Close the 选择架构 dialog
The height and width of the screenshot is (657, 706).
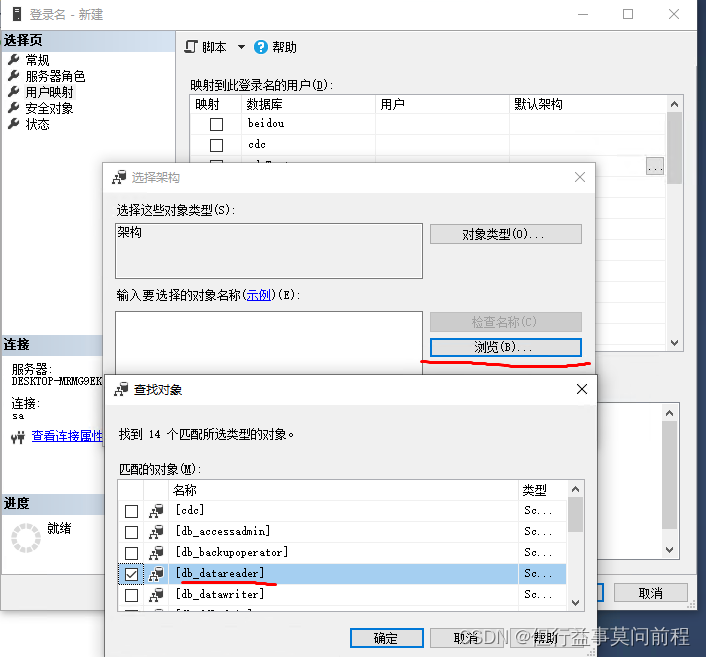pyautogui.click(x=580, y=177)
